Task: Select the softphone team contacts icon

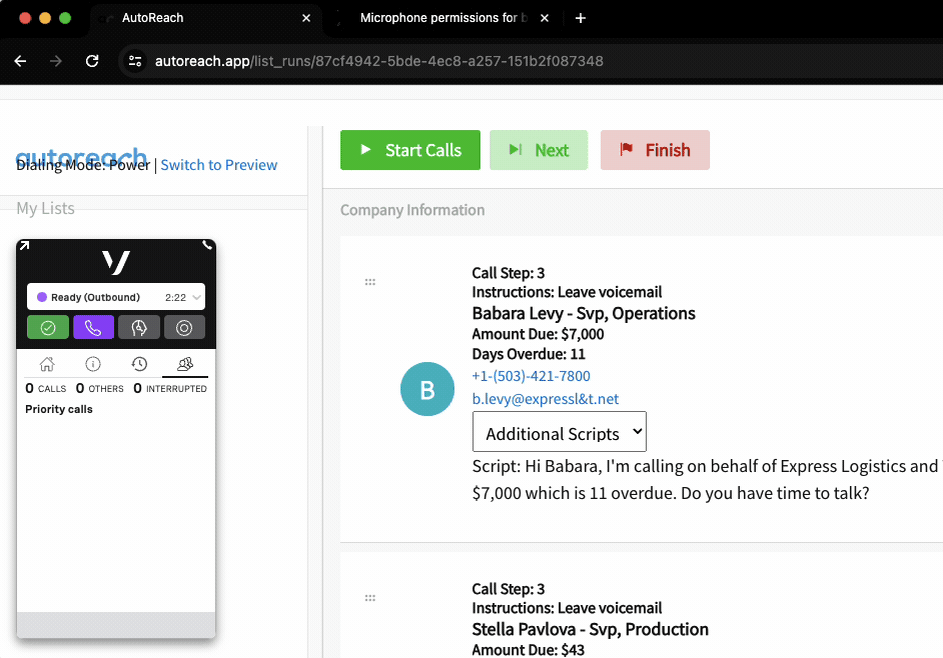Action: click(185, 364)
